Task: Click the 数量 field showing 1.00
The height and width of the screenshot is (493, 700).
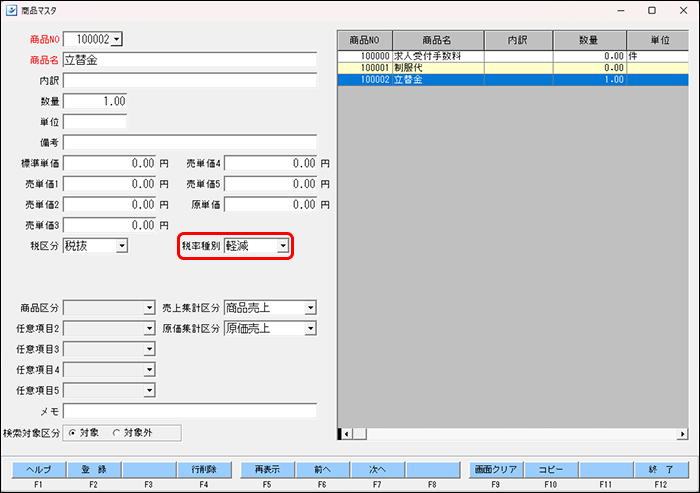Action: [x=95, y=101]
